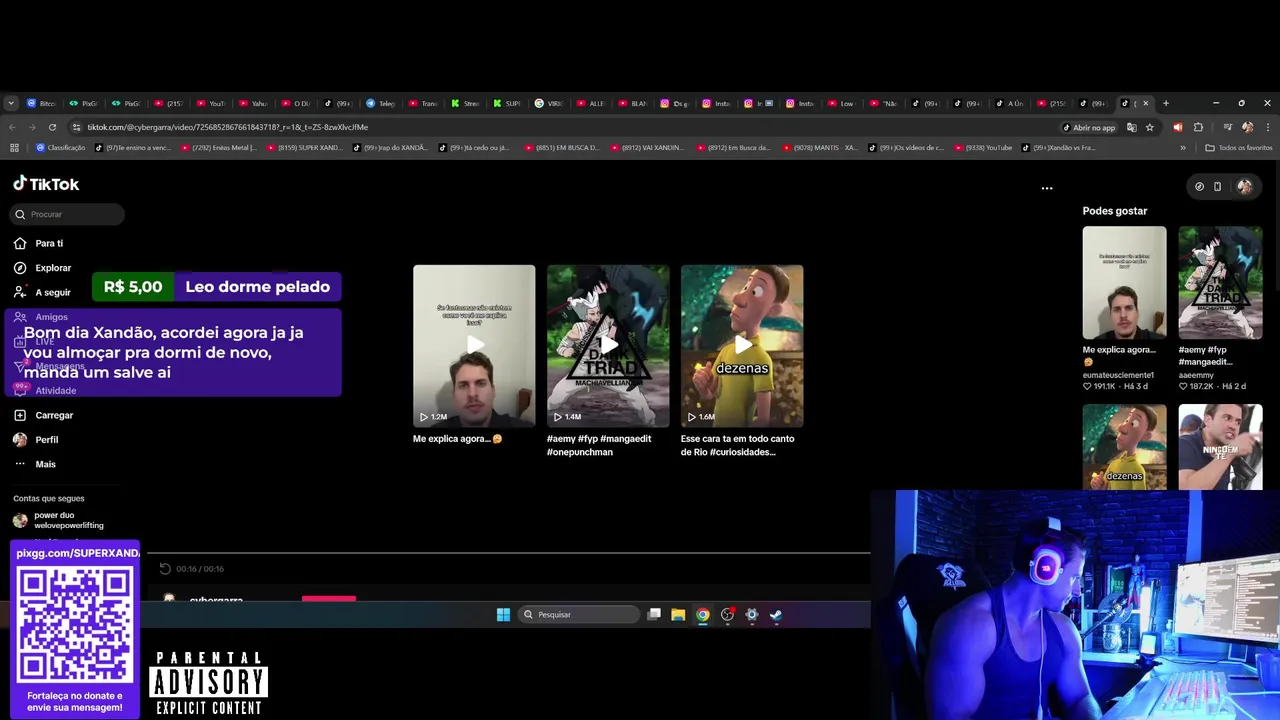The height and width of the screenshot is (720, 1280).
Task: Click the red extension icon in toolbar
Action: 1178,127
